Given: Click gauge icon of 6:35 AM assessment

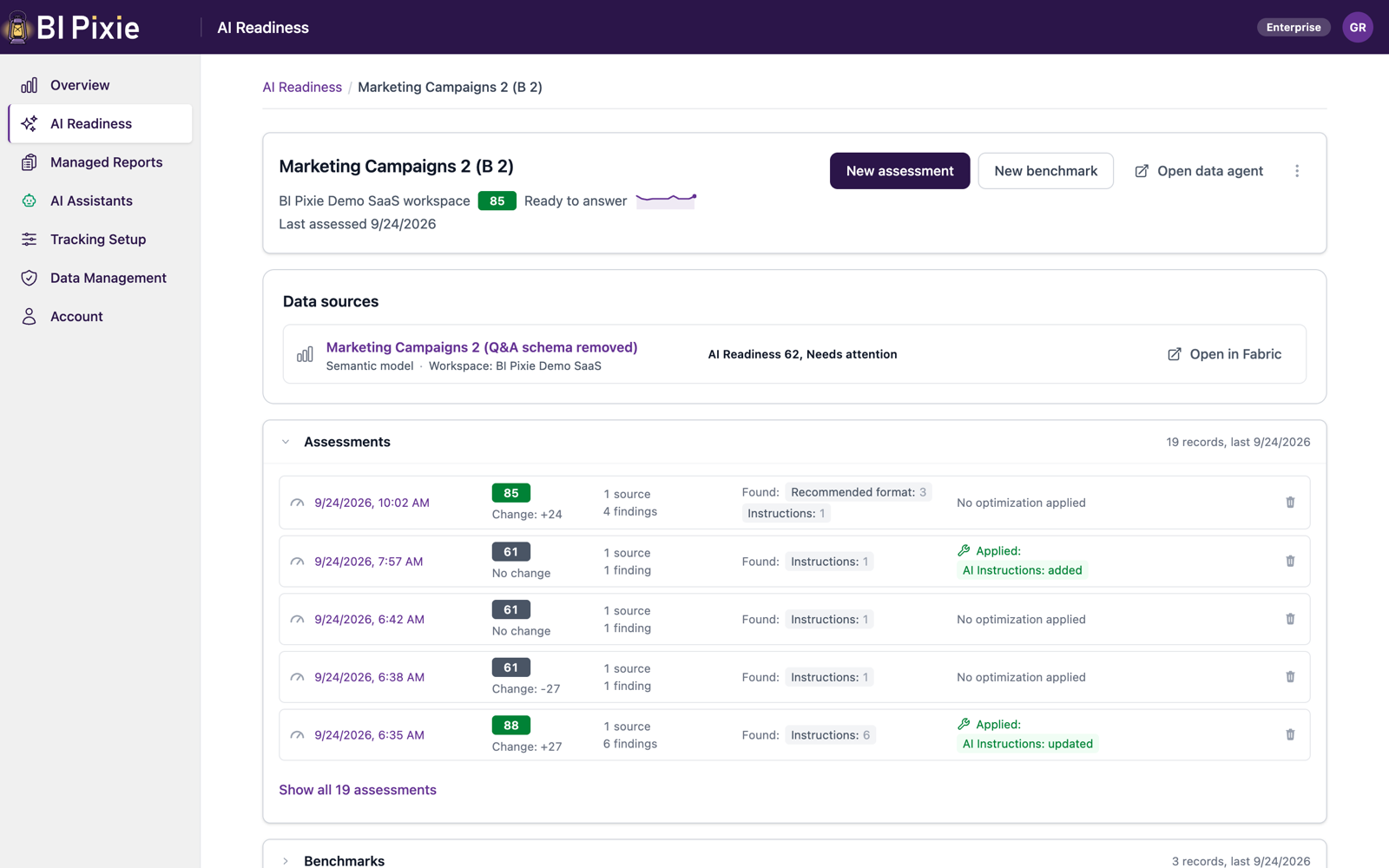Looking at the screenshot, I should tap(297, 735).
